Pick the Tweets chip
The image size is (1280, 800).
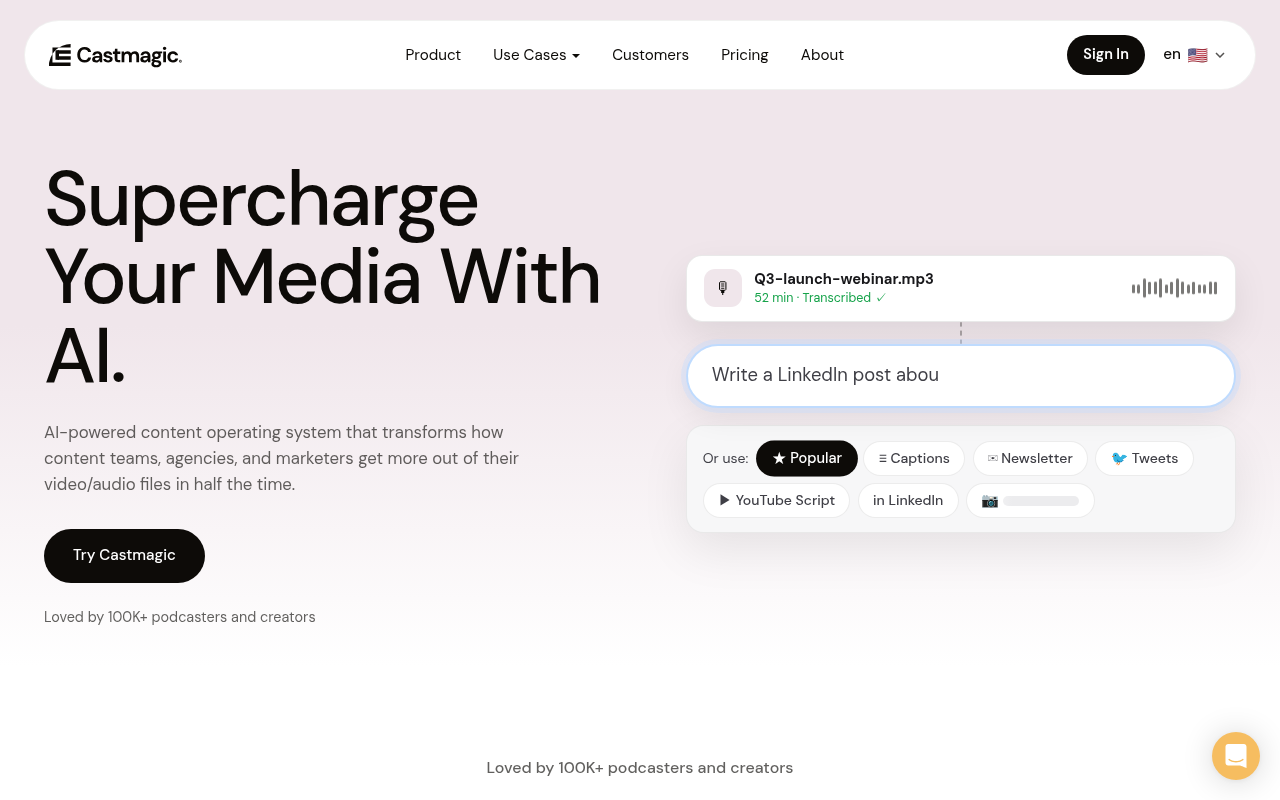click(1145, 458)
